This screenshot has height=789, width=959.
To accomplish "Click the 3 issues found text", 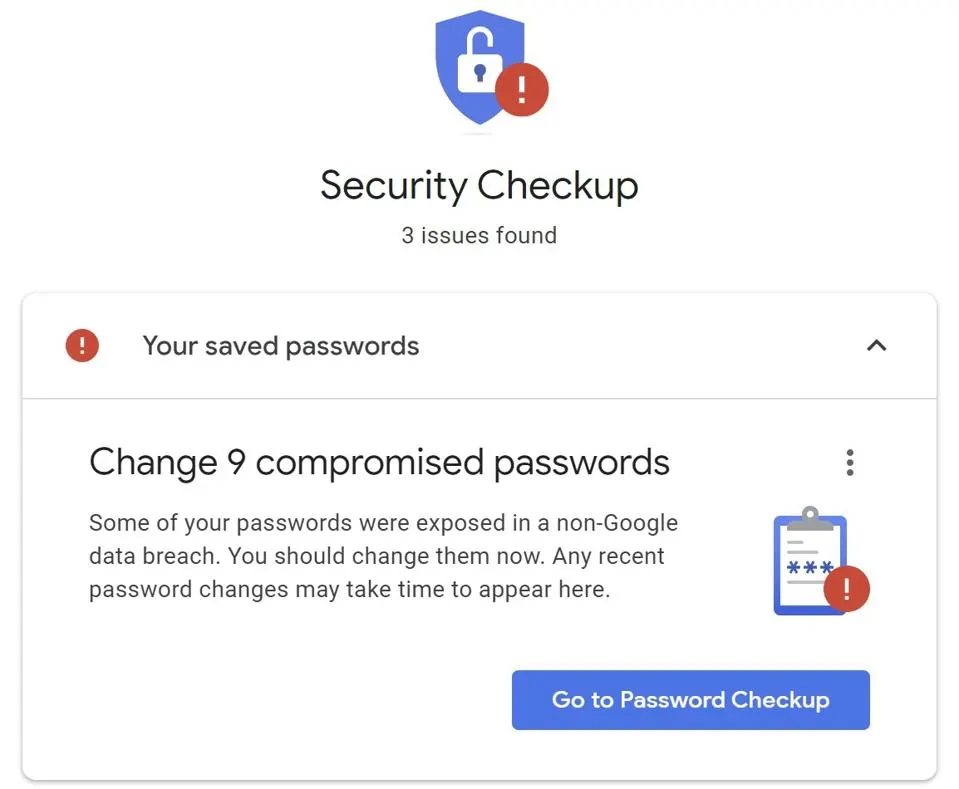I will (x=480, y=235).
